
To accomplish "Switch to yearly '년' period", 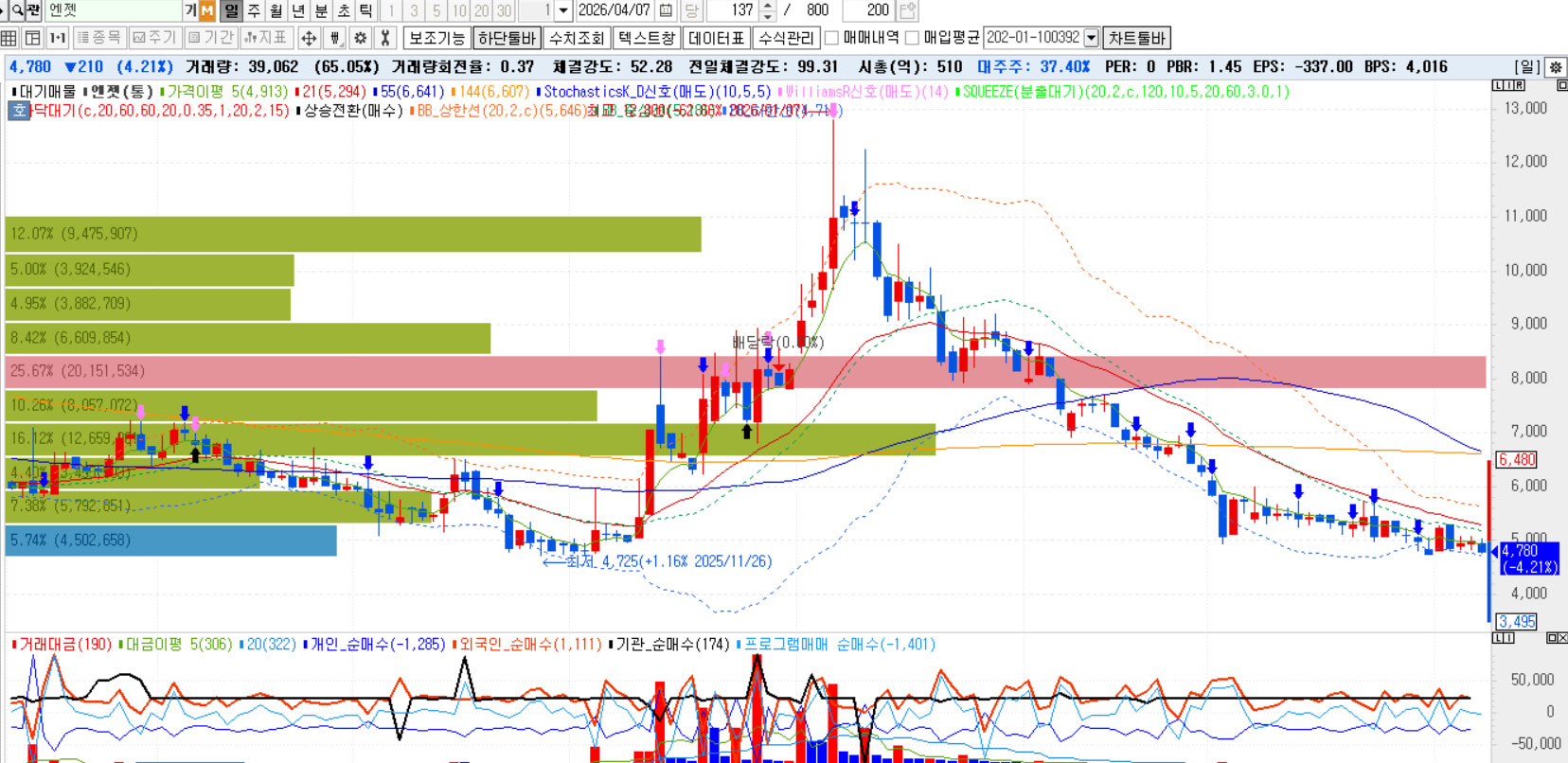I will point(298,10).
